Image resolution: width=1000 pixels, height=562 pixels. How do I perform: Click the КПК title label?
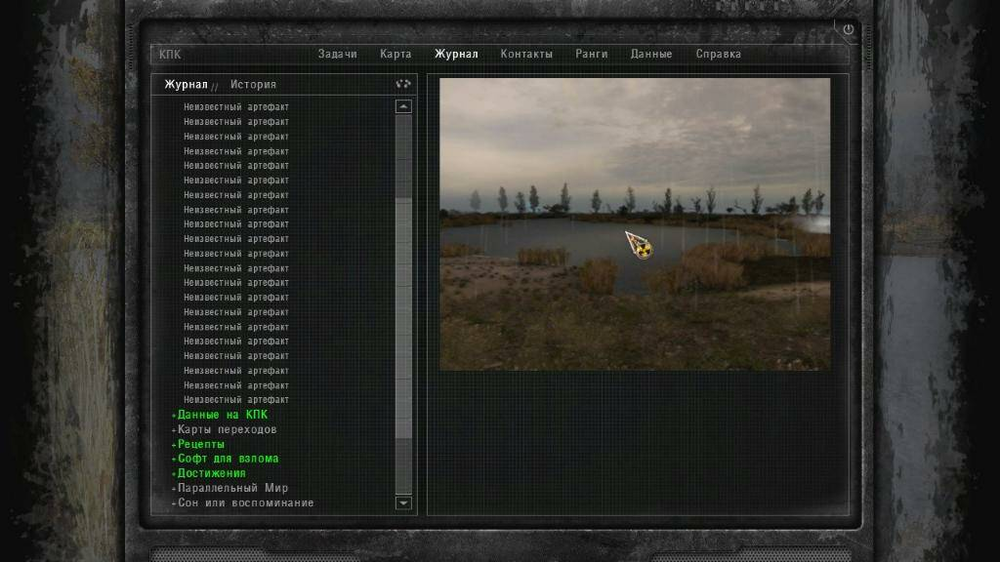tap(170, 55)
